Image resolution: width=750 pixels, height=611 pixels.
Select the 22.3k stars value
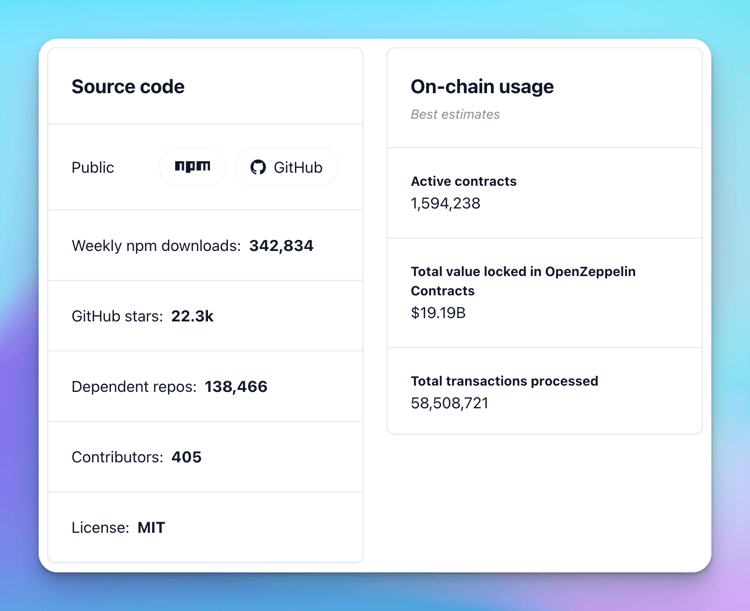(192, 316)
